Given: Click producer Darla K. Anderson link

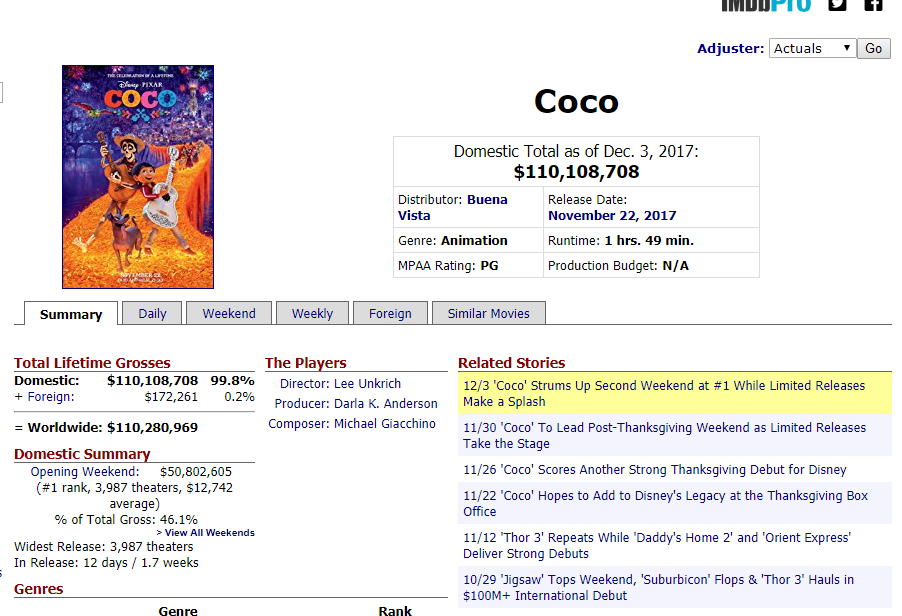Looking at the screenshot, I should (385, 403).
